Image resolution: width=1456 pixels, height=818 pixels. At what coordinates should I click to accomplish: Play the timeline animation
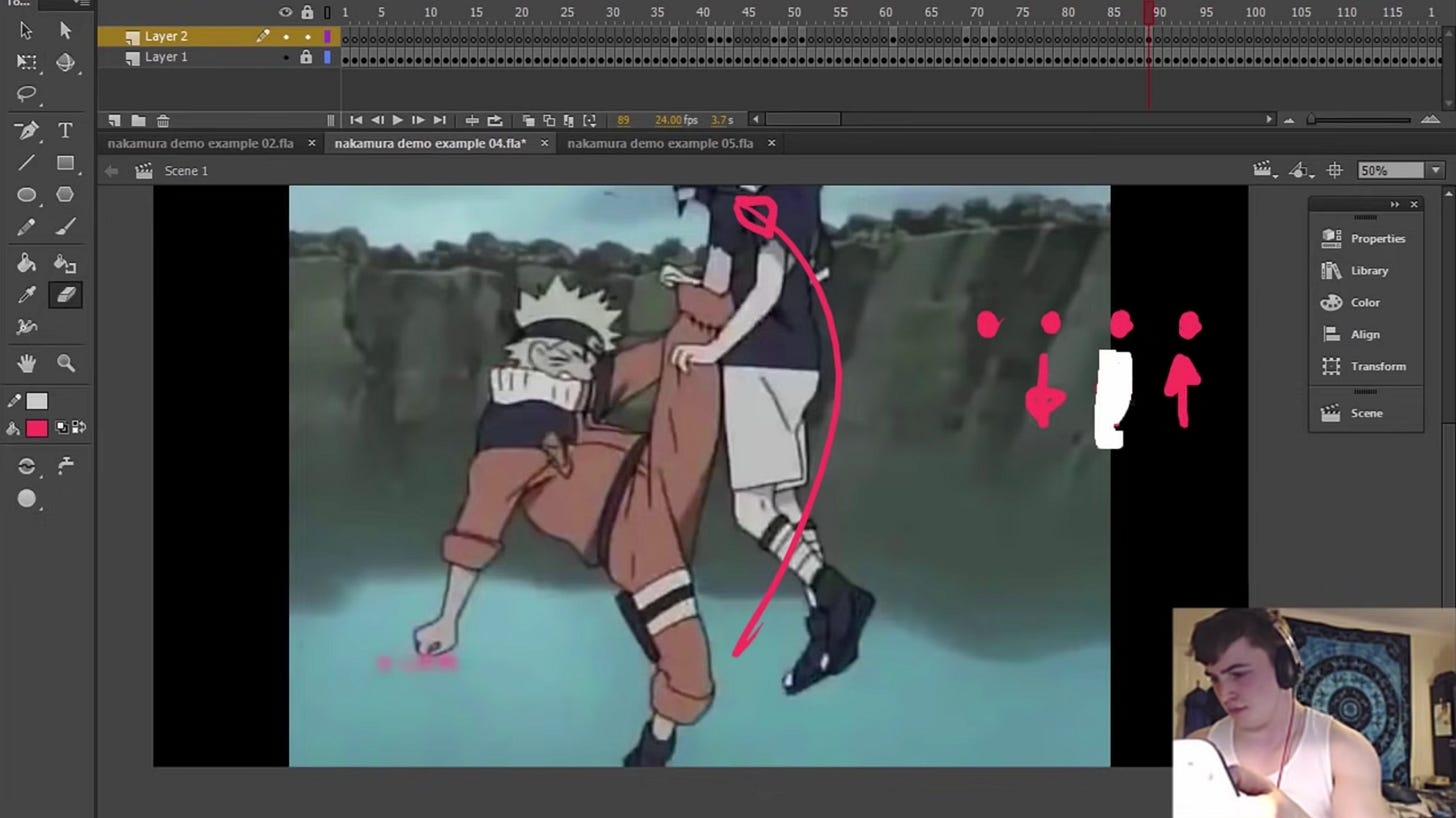pyautogui.click(x=397, y=120)
